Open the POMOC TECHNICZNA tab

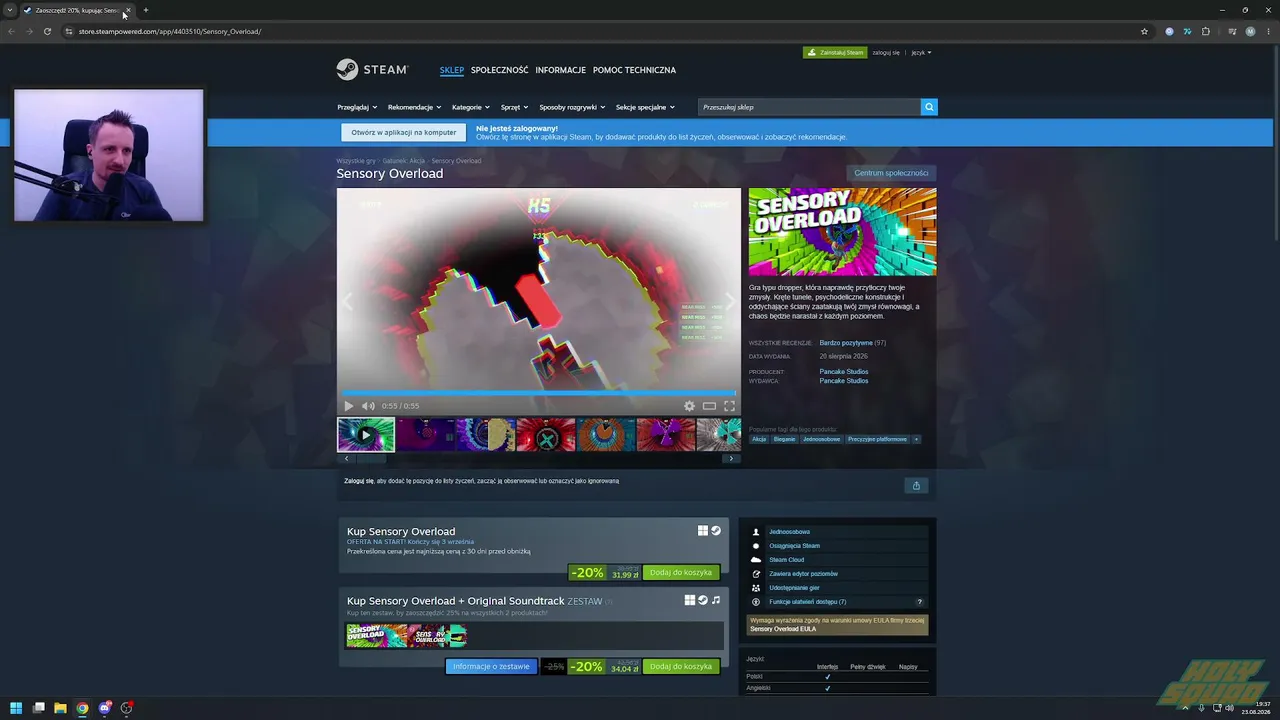pyautogui.click(x=635, y=70)
